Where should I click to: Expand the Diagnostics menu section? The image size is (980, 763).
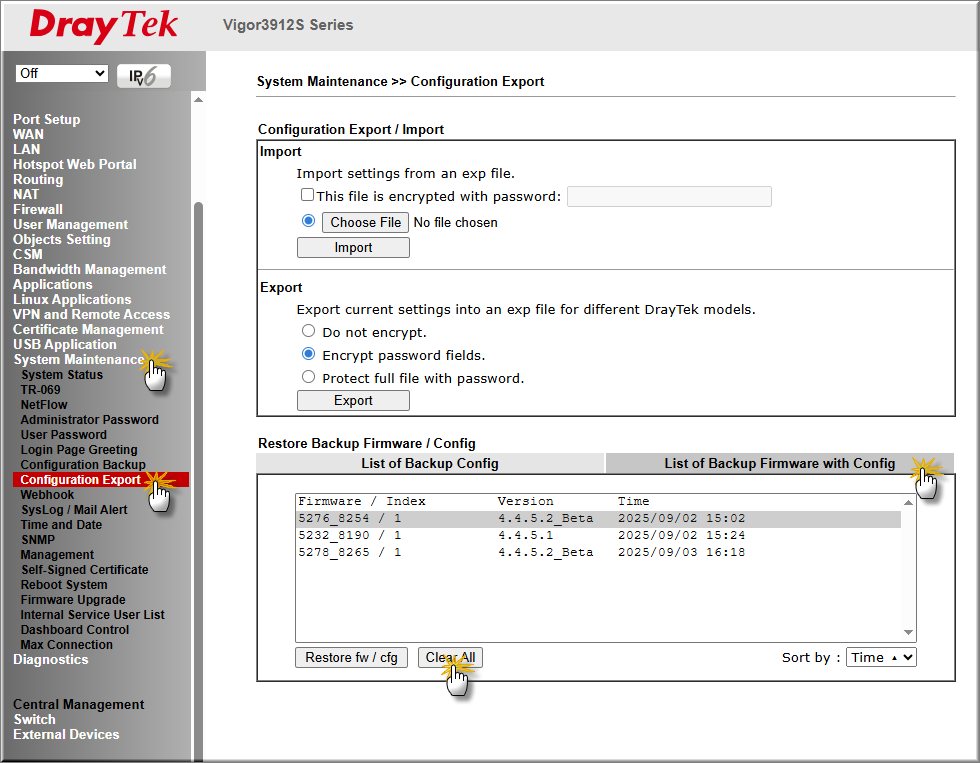pos(50,660)
